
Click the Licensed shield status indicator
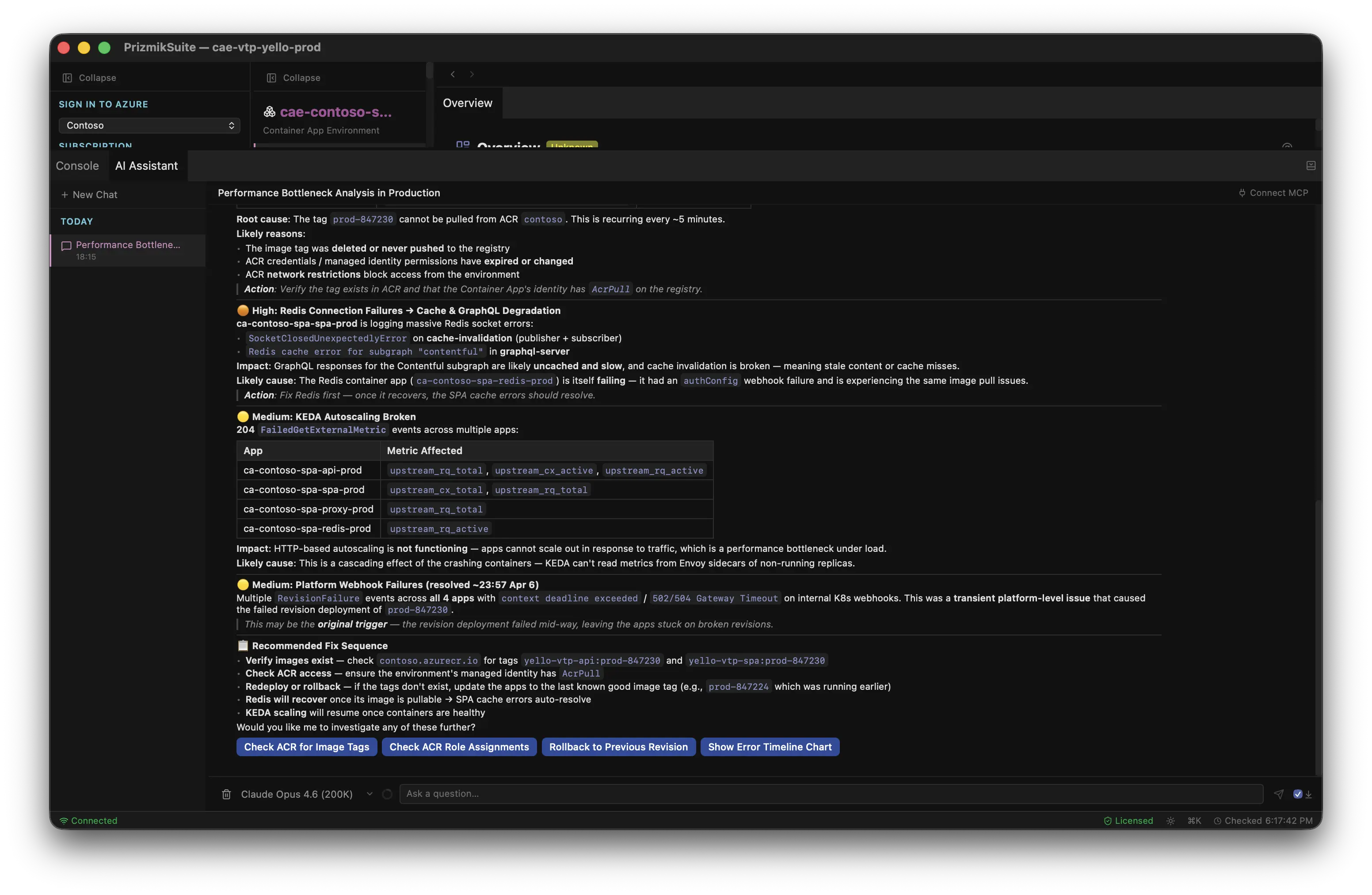point(1128,821)
